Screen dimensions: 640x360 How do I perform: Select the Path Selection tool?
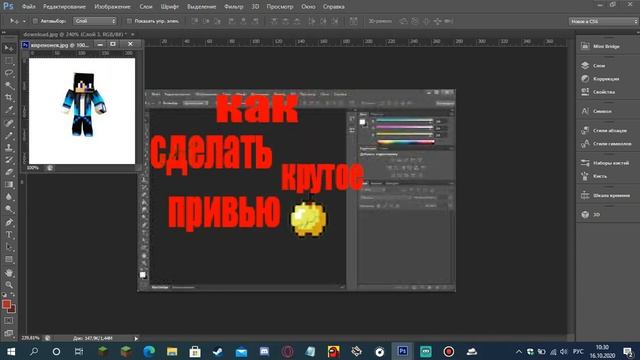pyautogui.click(x=9, y=247)
